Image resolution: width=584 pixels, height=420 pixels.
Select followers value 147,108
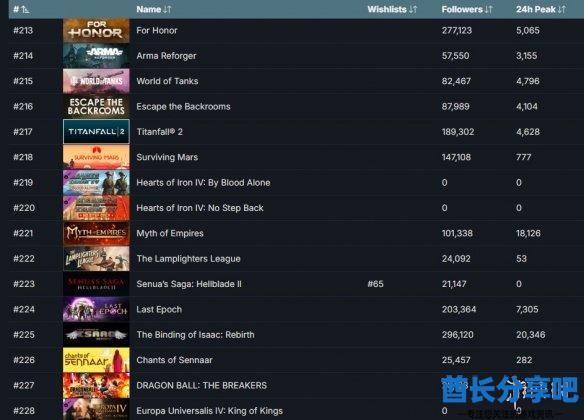tap(456, 157)
